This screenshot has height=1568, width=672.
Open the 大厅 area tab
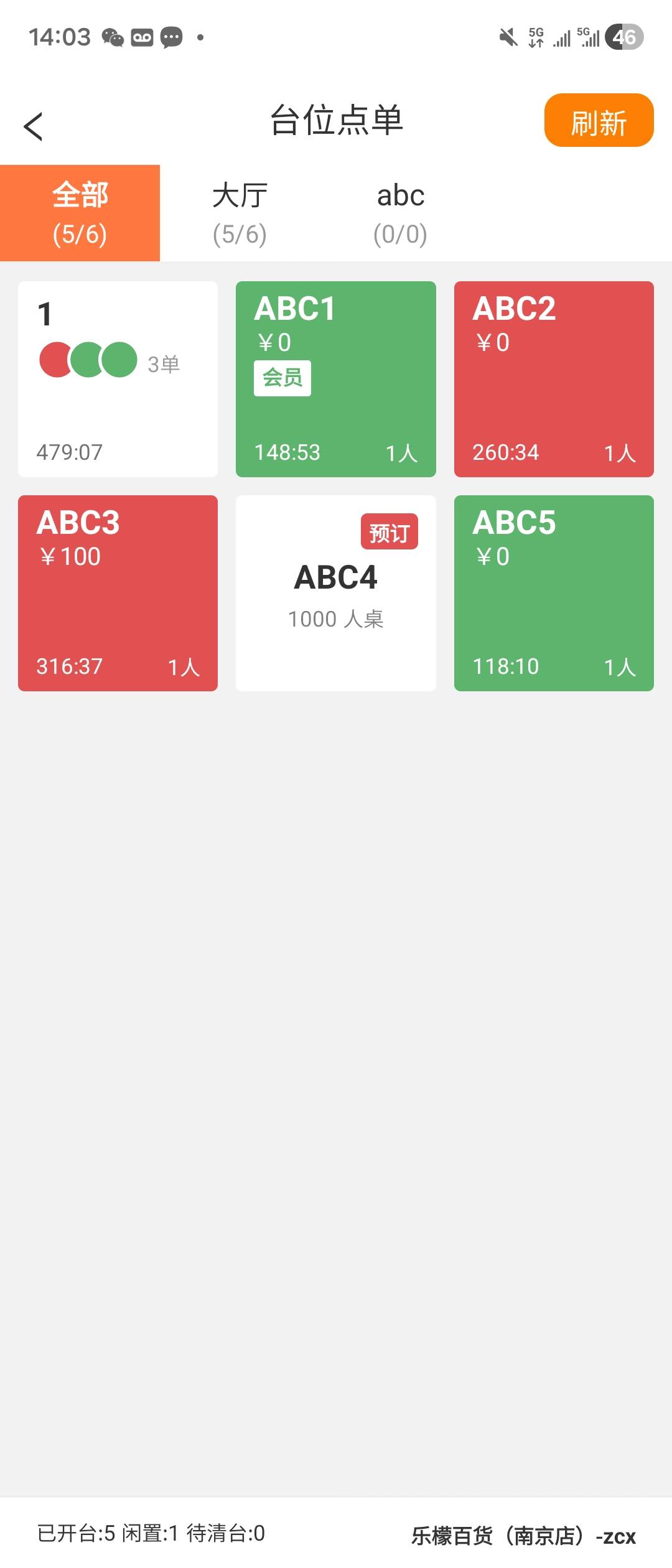[x=240, y=213]
